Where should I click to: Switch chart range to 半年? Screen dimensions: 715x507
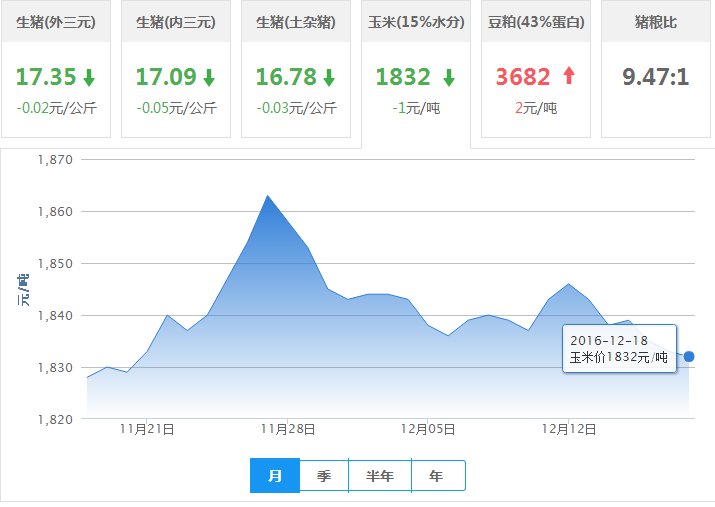click(379, 476)
